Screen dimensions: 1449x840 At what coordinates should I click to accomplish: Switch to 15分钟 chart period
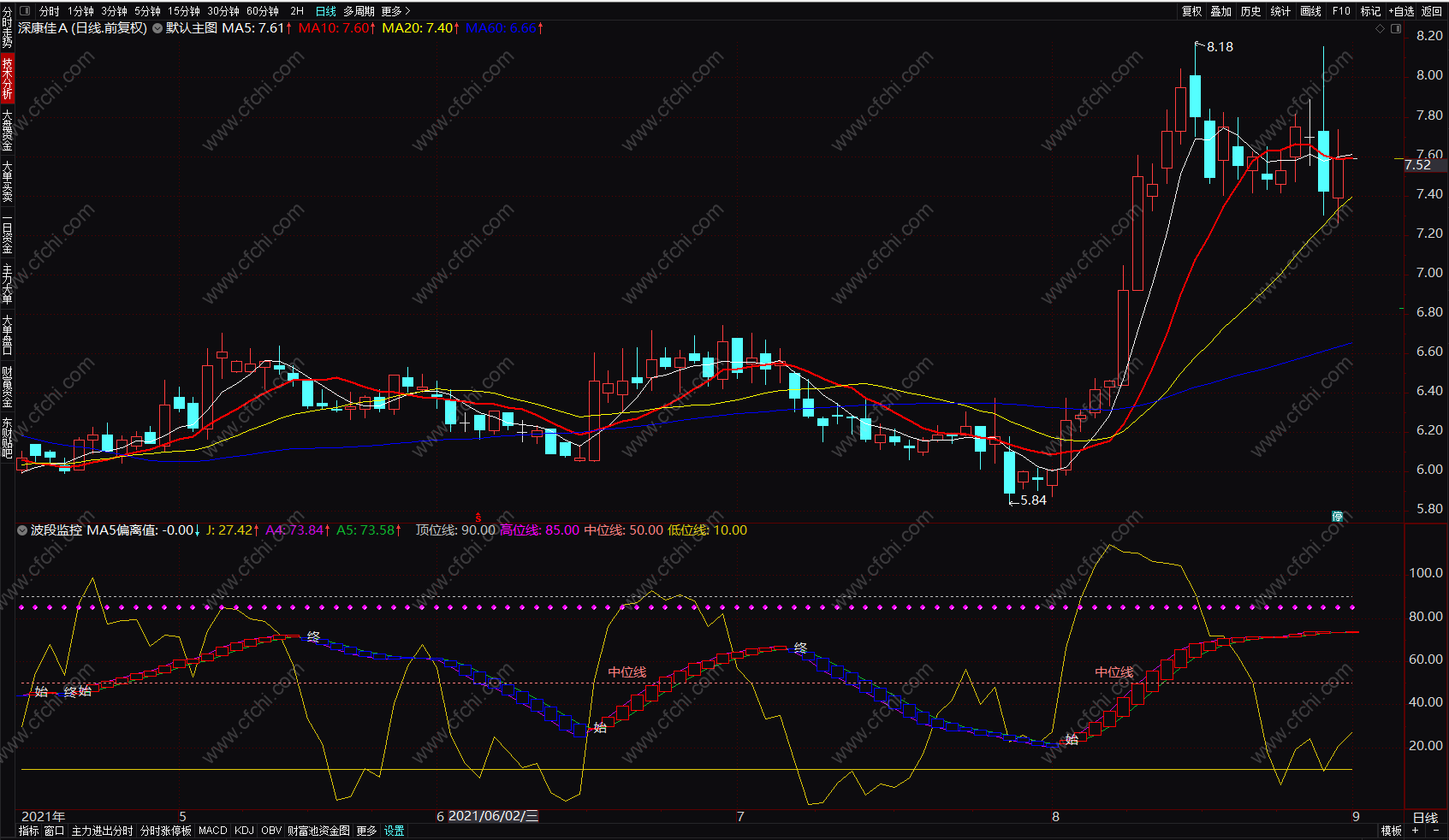[x=183, y=11]
